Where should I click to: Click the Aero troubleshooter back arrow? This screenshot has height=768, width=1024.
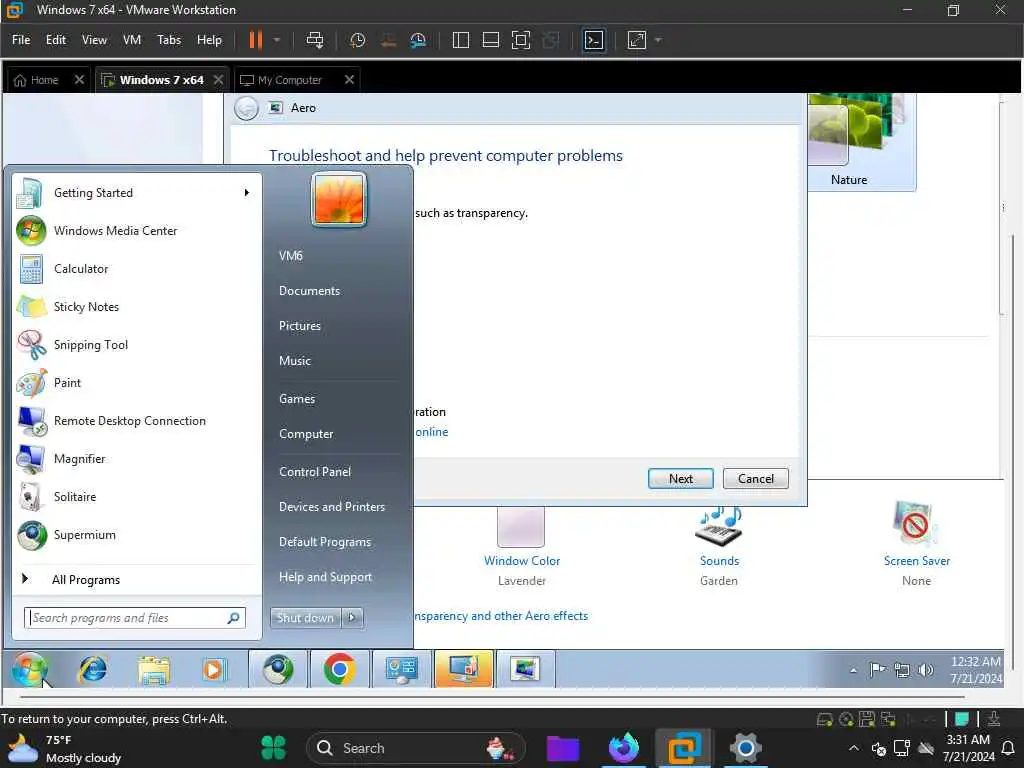click(x=246, y=108)
